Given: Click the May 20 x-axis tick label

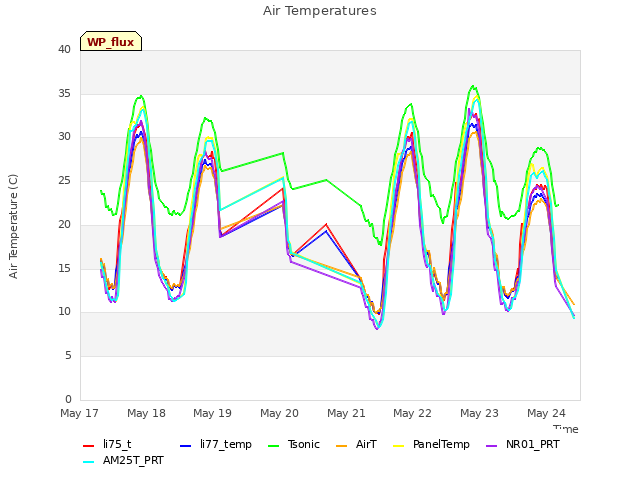Looking at the screenshot, I should click(279, 413).
